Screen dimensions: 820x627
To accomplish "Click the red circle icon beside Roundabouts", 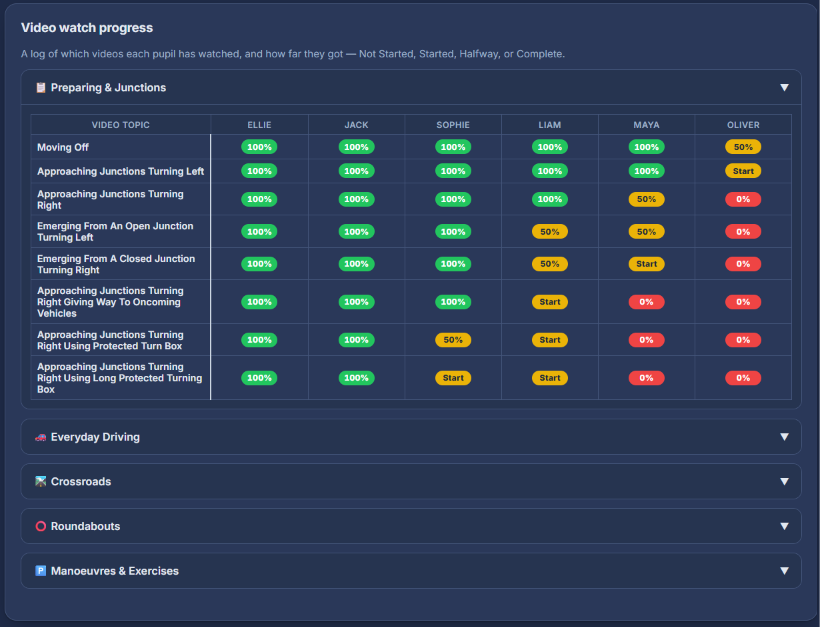I will click(40, 526).
